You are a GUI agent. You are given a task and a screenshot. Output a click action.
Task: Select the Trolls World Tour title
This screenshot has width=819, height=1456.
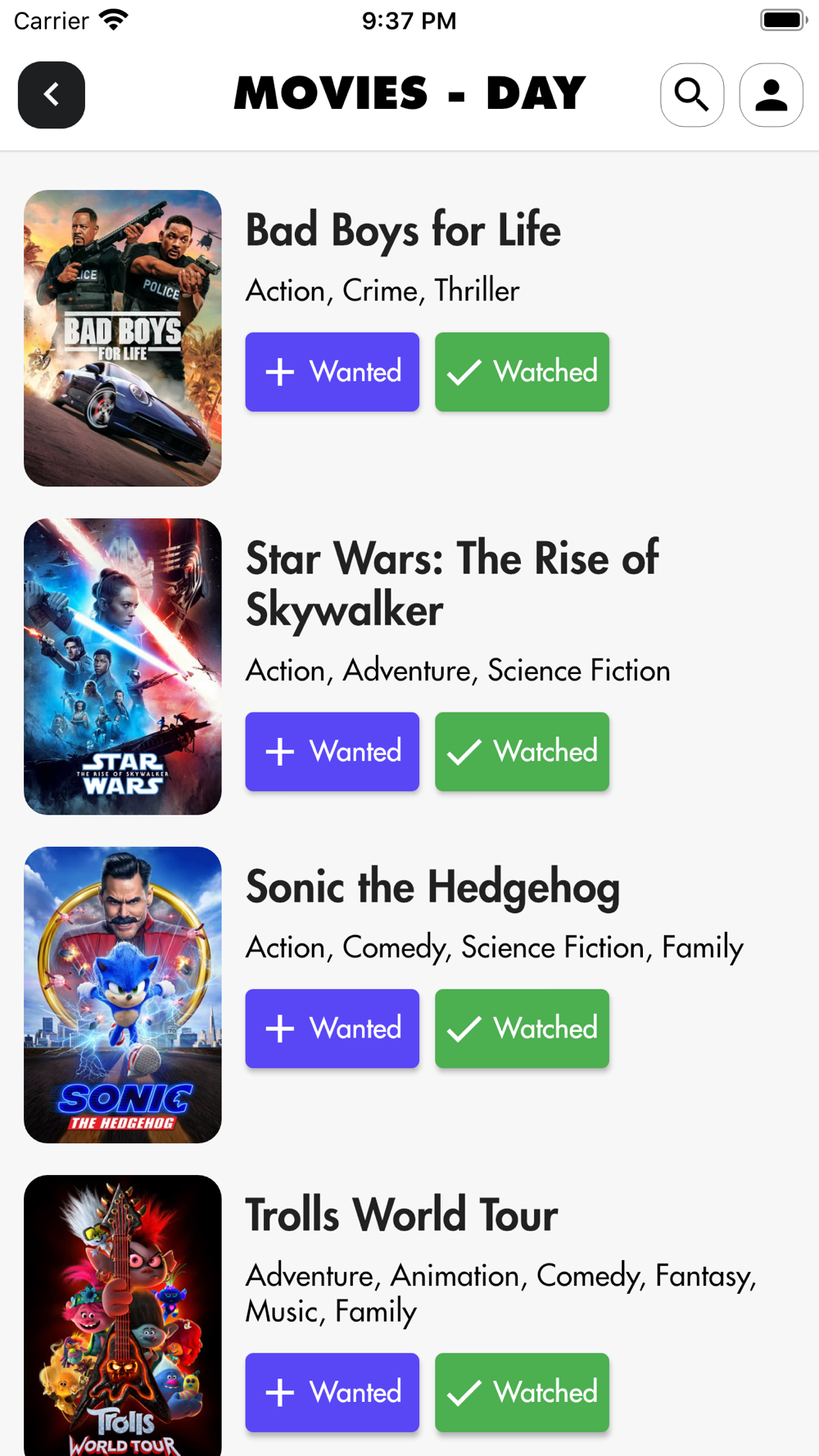pos(401,1214)
